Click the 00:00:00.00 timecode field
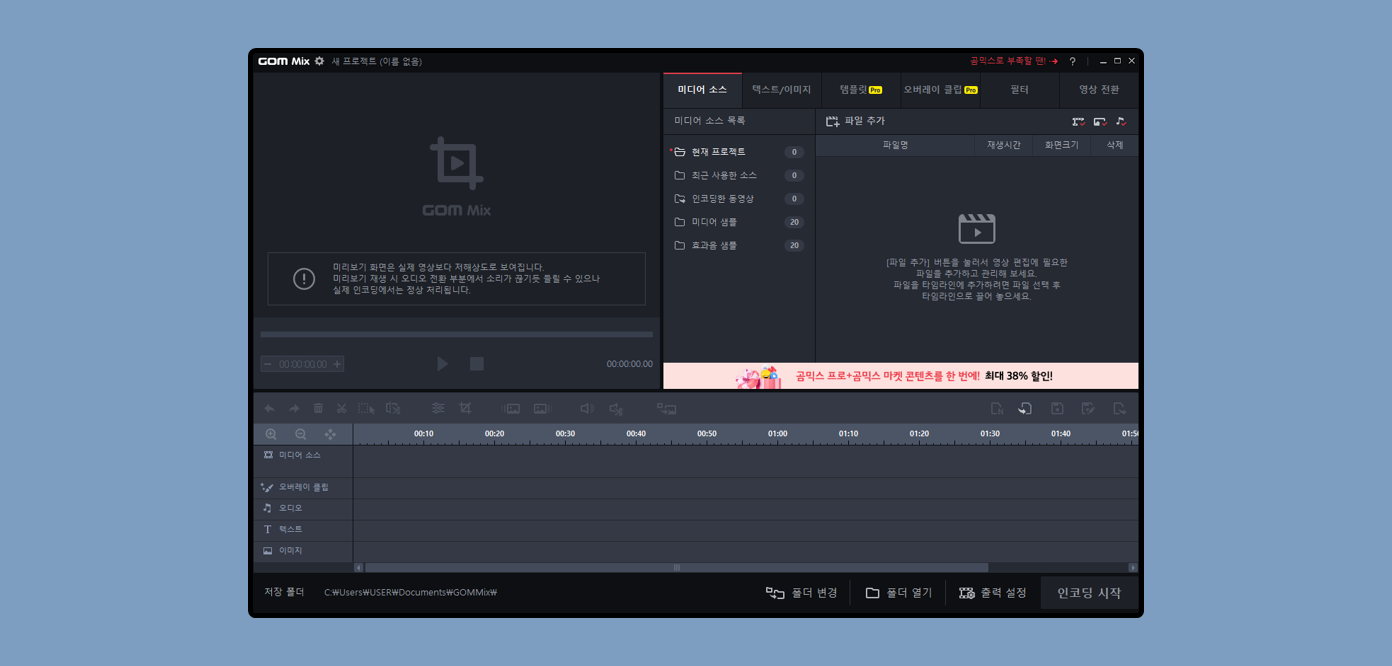Image resolution: width=1392 pixels, height=666 pixels. pos(303,364)
